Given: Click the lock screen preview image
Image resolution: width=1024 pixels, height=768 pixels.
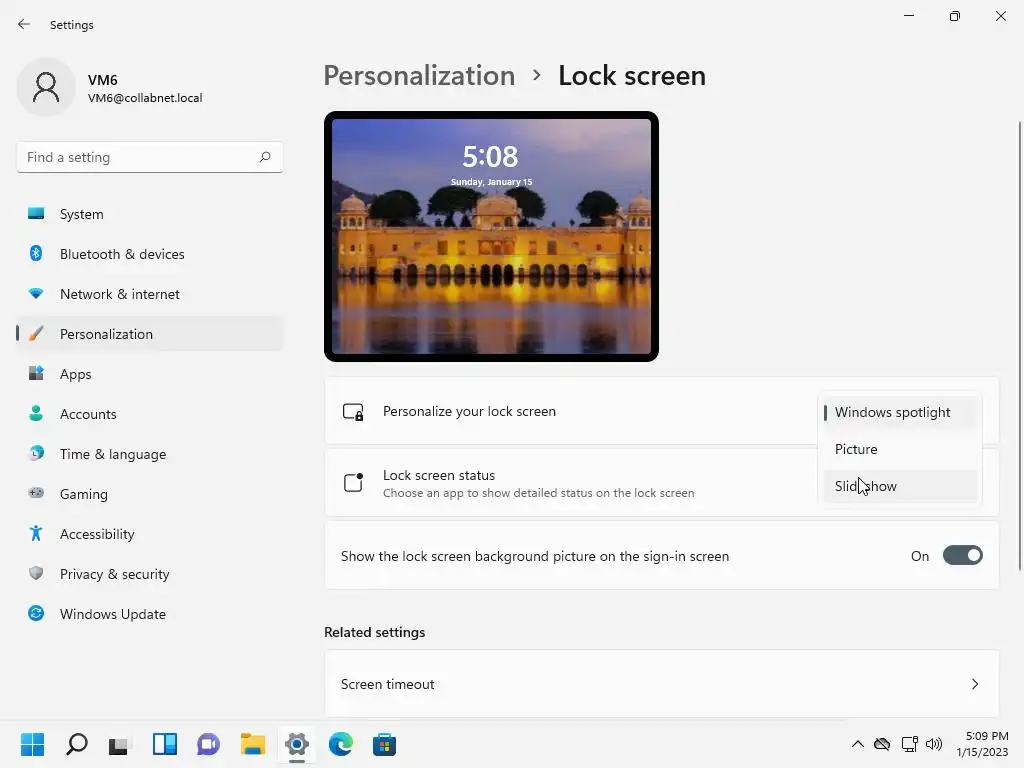Looking at the screenshot, I should tap(491, 236).
